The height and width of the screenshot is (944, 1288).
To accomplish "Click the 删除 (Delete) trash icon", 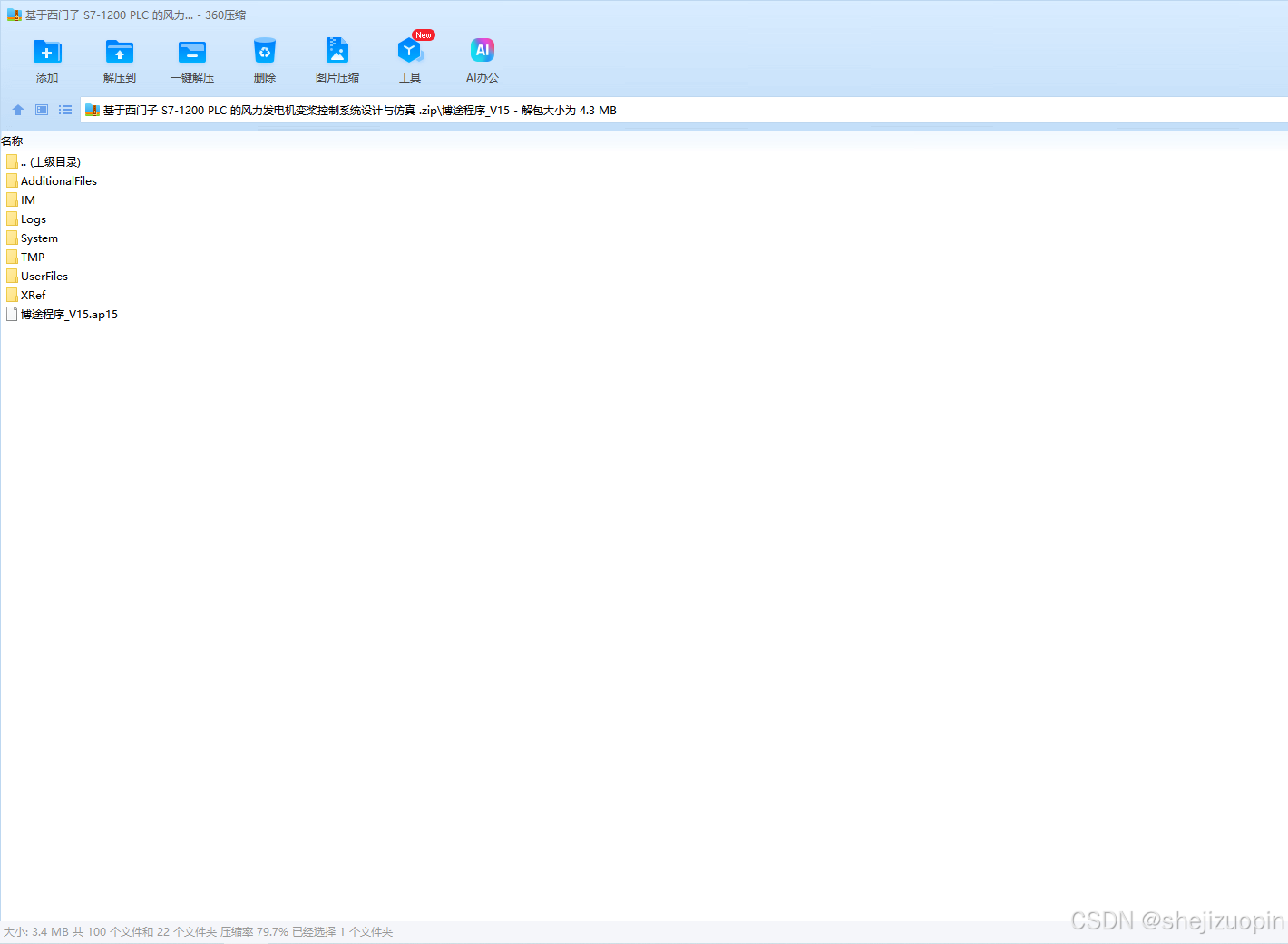I will [265, 52].
